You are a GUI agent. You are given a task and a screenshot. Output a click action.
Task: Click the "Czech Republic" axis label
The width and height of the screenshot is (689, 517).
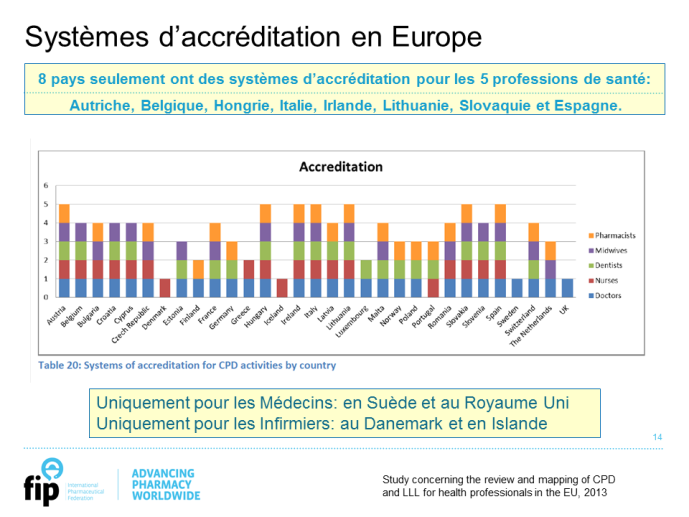(131, 324)
